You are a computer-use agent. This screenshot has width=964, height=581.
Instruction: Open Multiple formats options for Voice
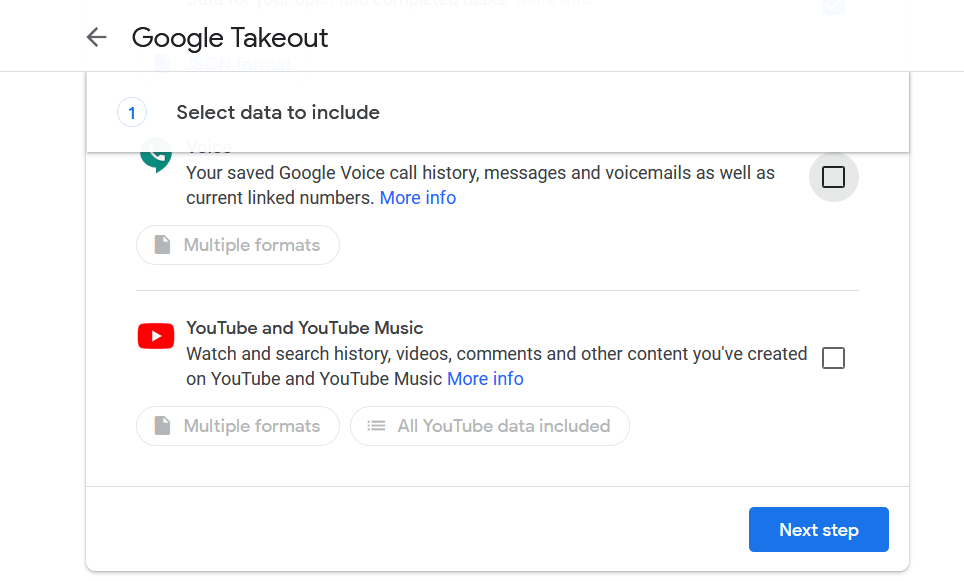point(237,244)
